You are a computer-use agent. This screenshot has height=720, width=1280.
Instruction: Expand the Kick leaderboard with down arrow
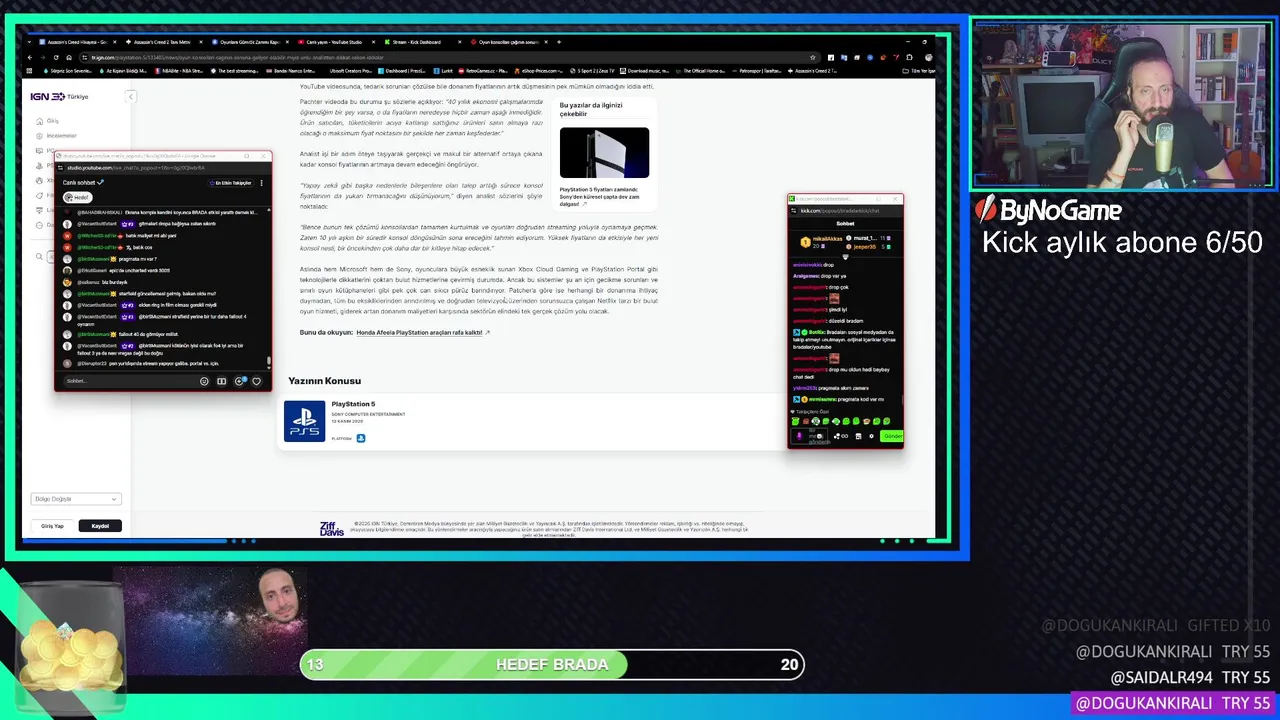click(x=845, y=257)
